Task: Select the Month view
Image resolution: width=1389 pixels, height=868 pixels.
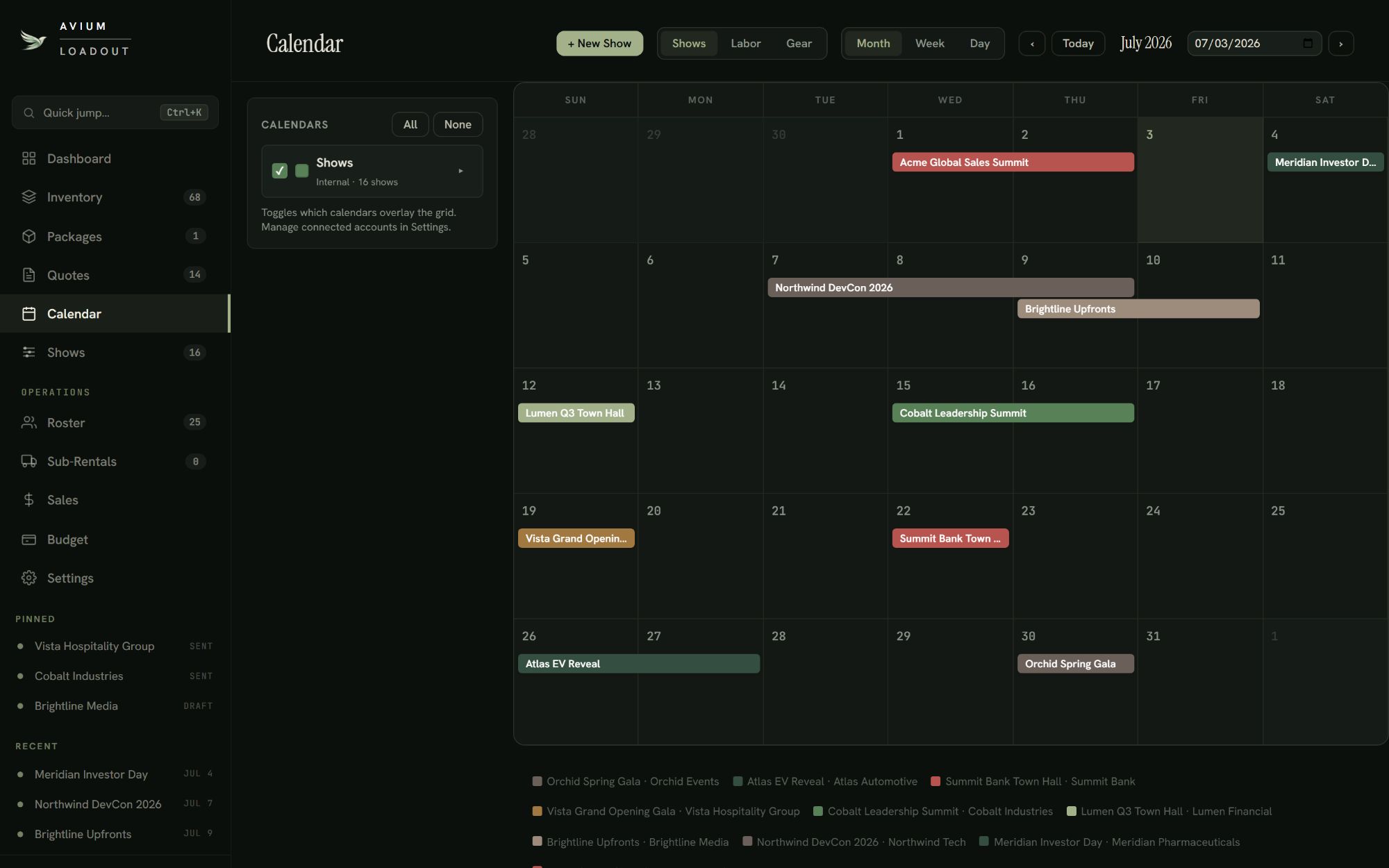Action: tap(873, 43)
